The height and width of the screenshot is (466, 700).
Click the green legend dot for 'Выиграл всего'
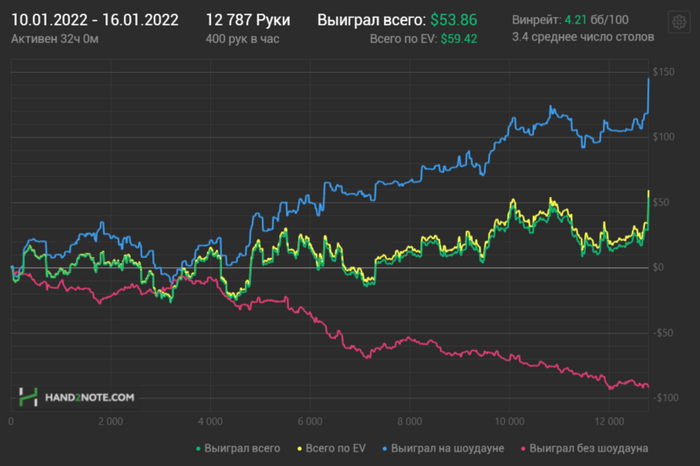pyautogui.click(x=198, y=449)
